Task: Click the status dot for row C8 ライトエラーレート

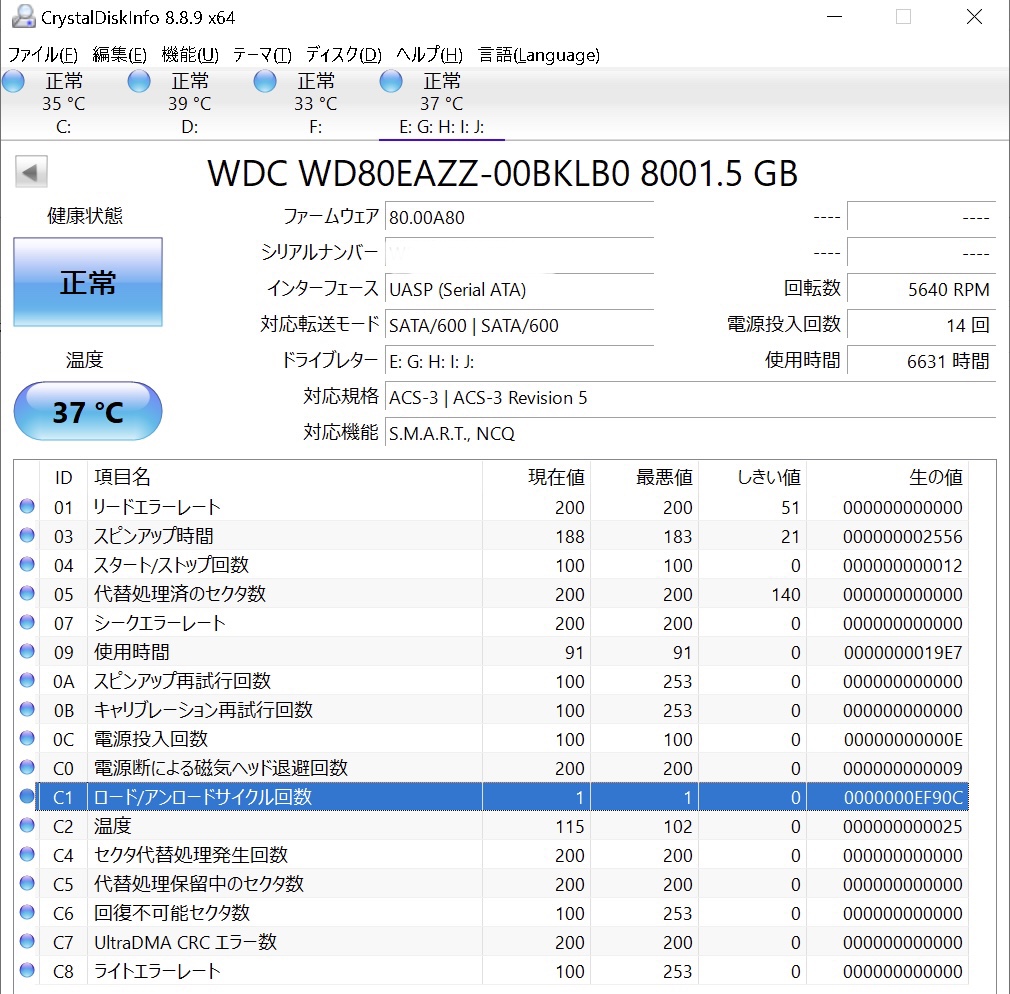Action: [27, 970]
